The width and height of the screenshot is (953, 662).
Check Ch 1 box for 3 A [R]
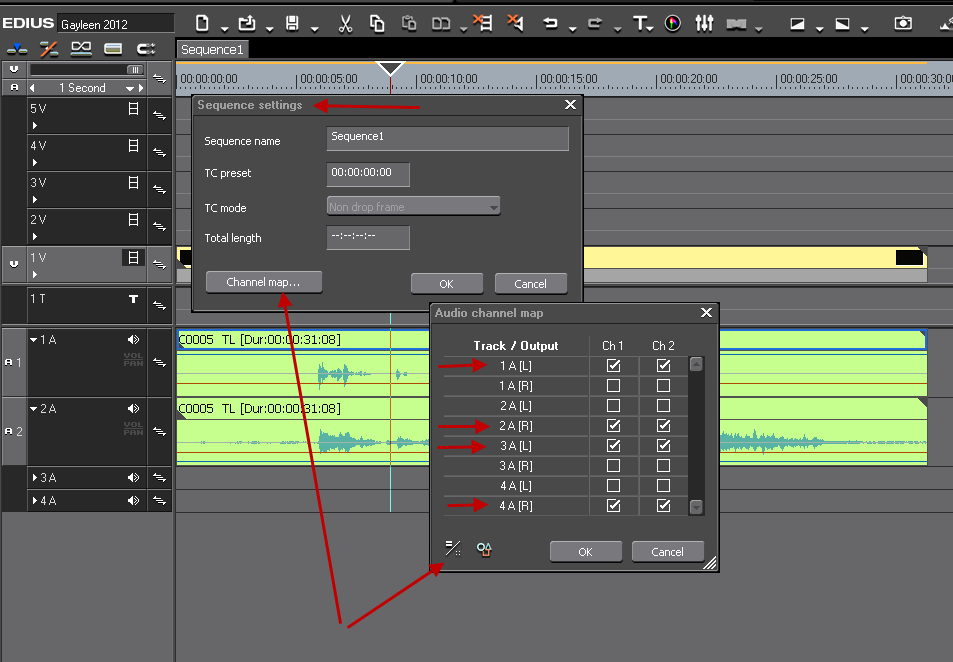(x=613, y=466)
